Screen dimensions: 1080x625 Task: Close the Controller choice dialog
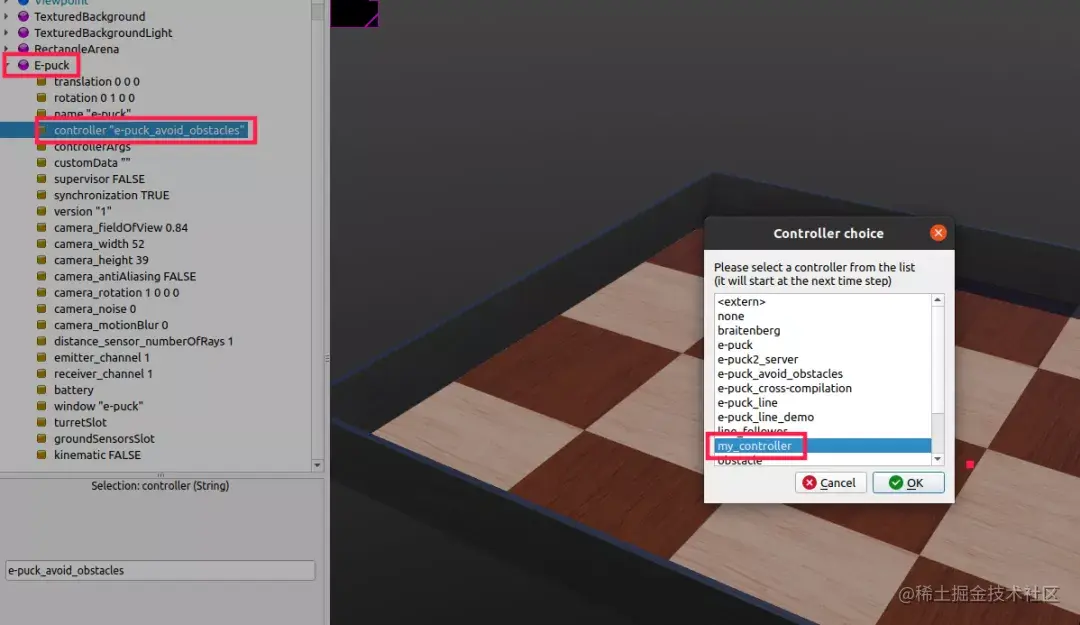point(938,233)
